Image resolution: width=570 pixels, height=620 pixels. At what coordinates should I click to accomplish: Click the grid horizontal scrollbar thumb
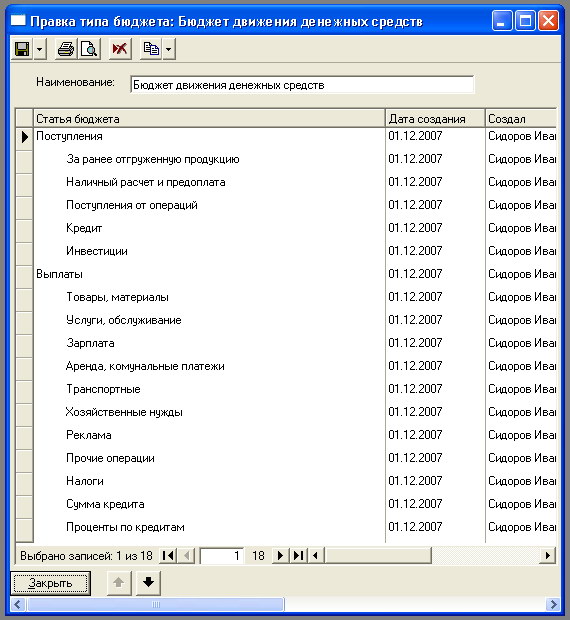tap(377, 556)
